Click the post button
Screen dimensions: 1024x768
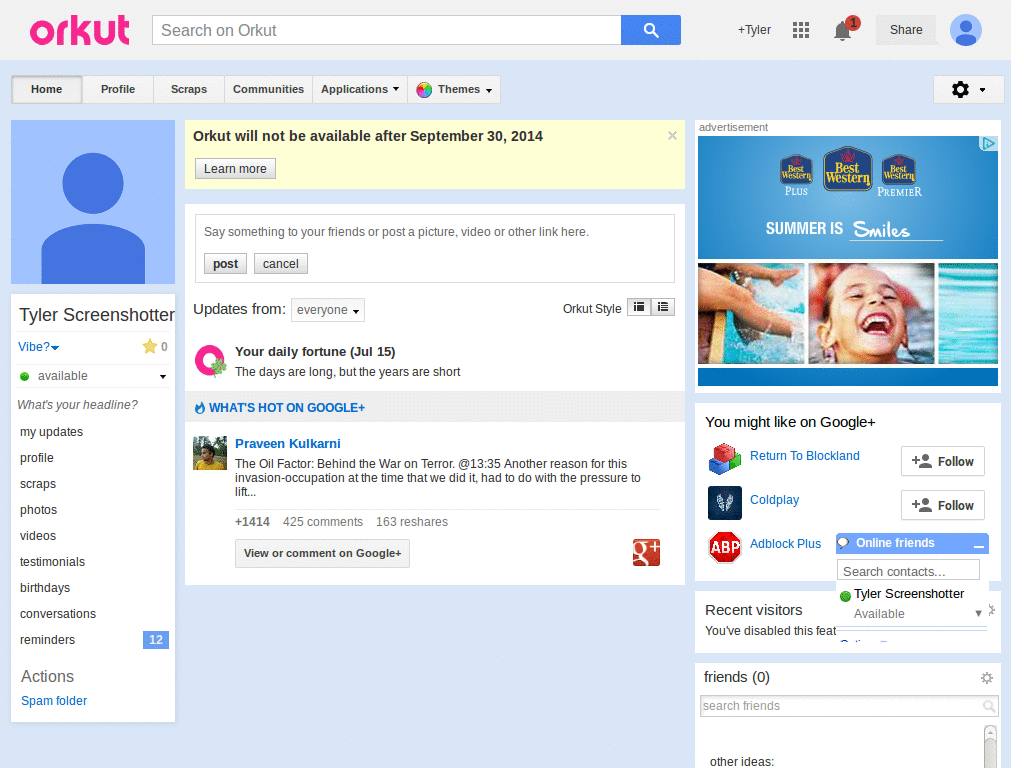pyautogui.click(x=225, y=264)
